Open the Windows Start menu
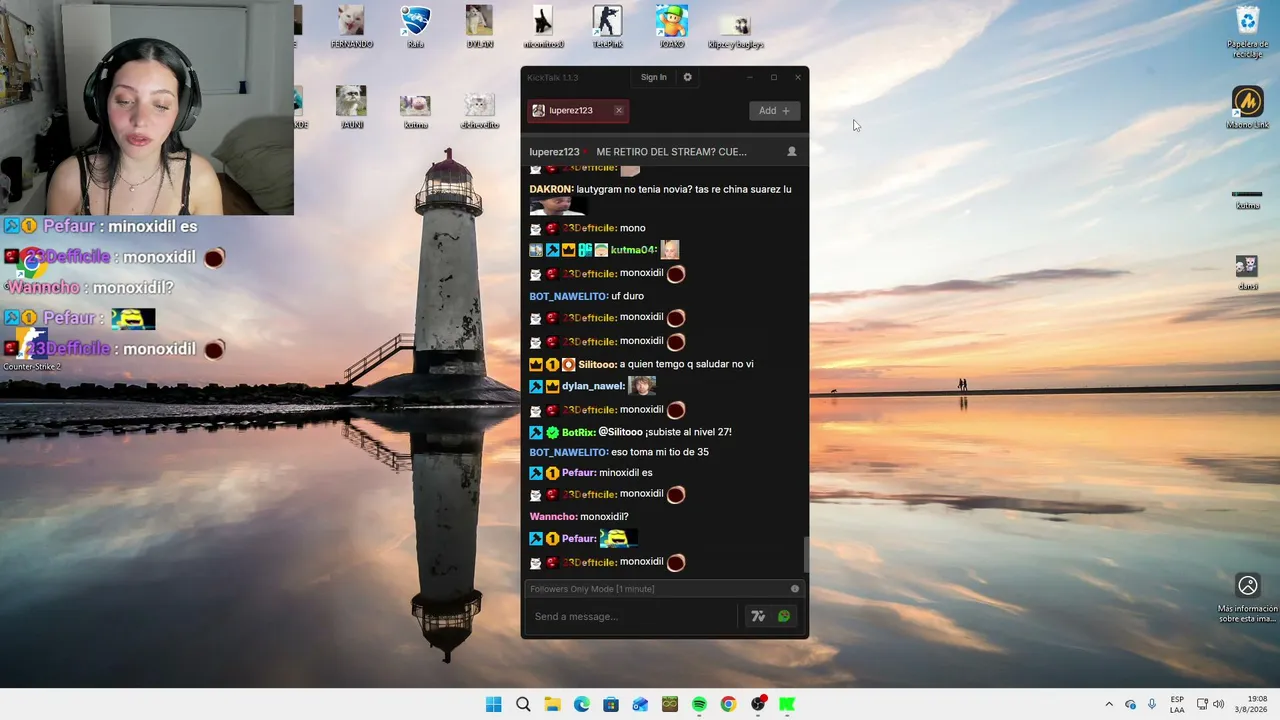This screenshot has width=1280, height=720. pos(493,704)
